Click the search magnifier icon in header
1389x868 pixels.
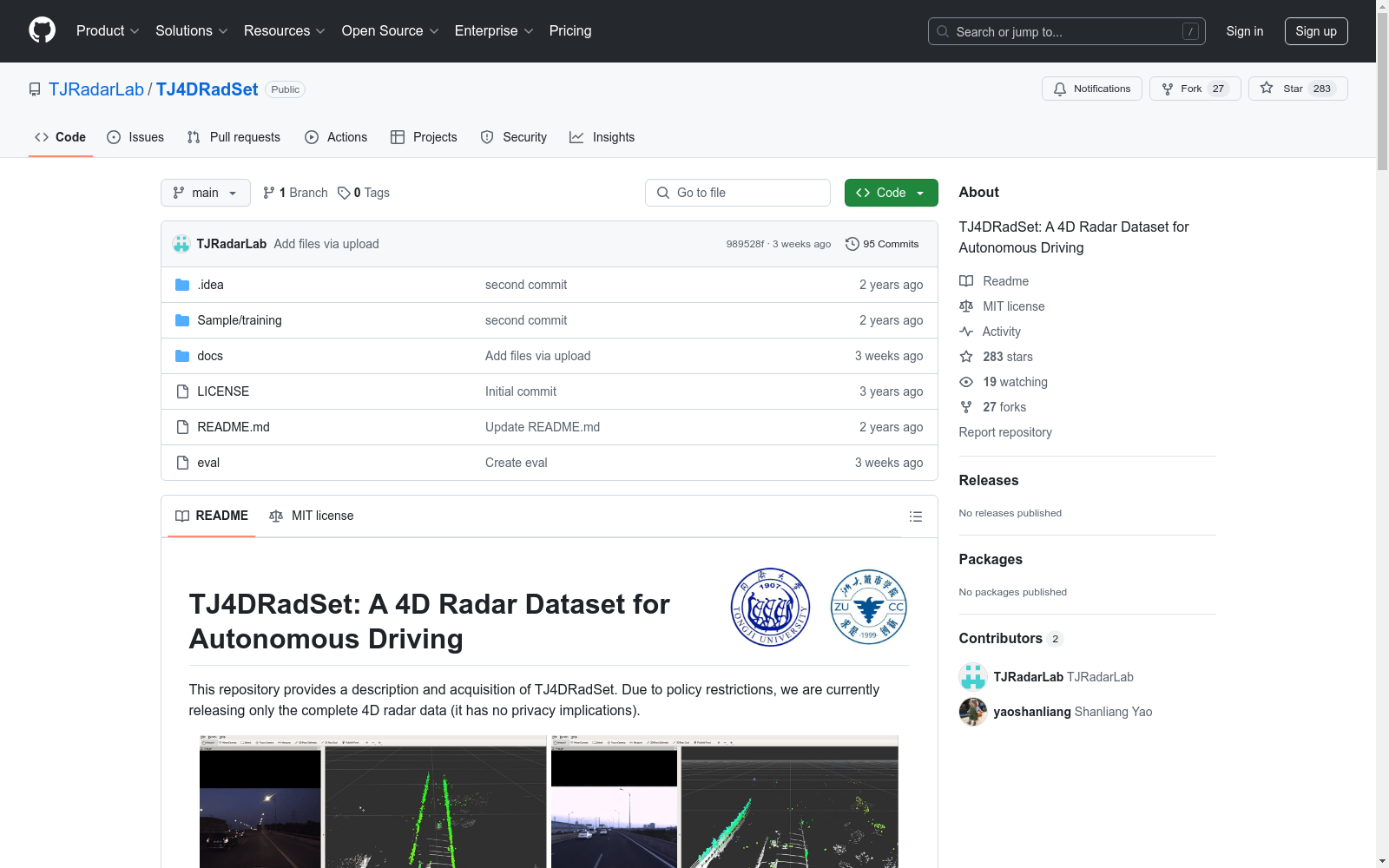[x=943, y=31]
